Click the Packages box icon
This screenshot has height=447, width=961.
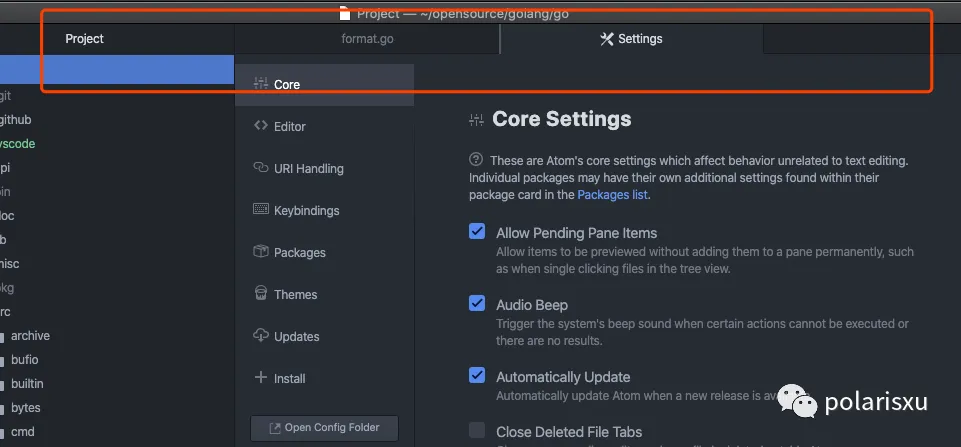pos(261,252)
